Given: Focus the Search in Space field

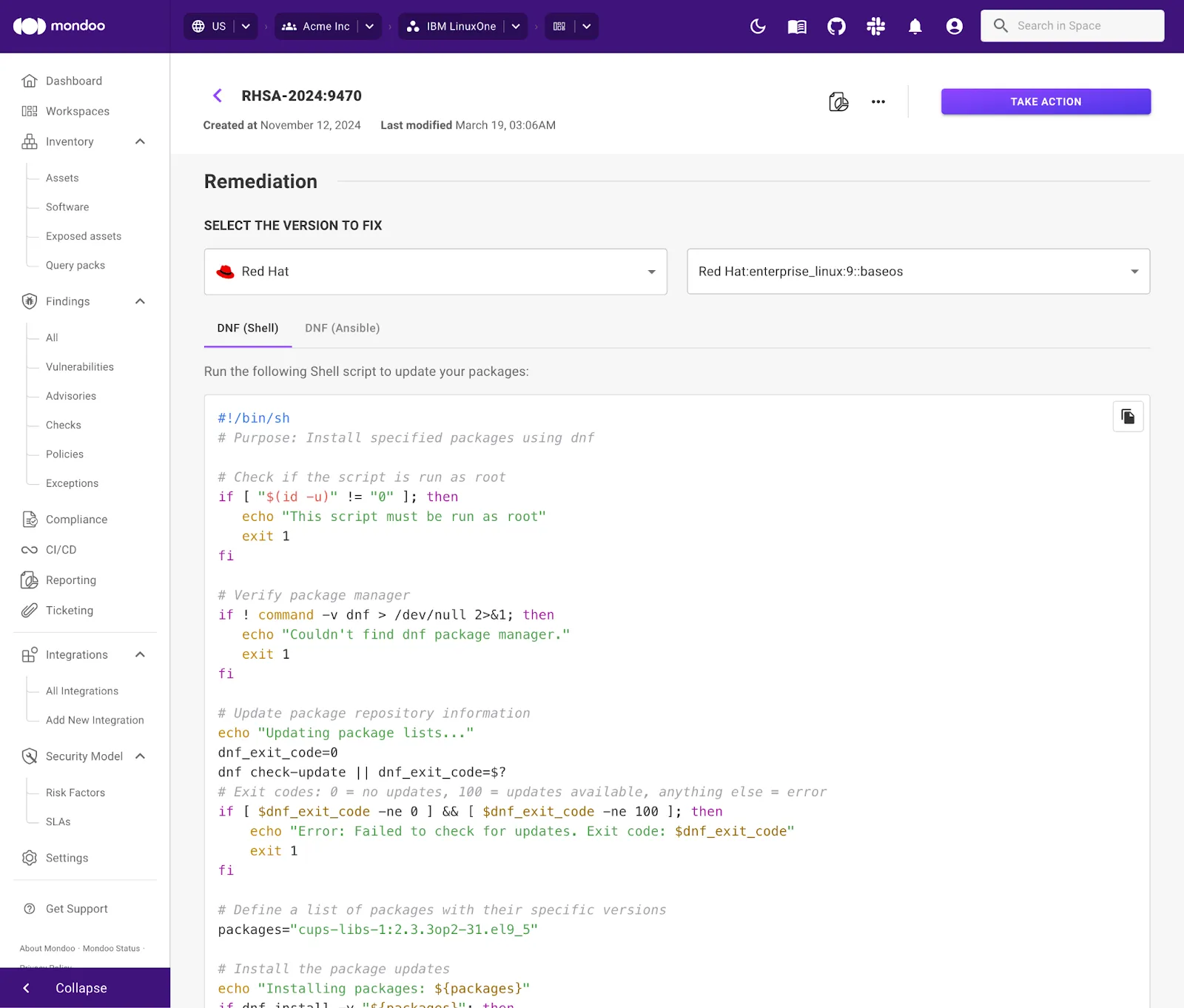Looking at the screenshot, I should click(x=1072, y=26).
